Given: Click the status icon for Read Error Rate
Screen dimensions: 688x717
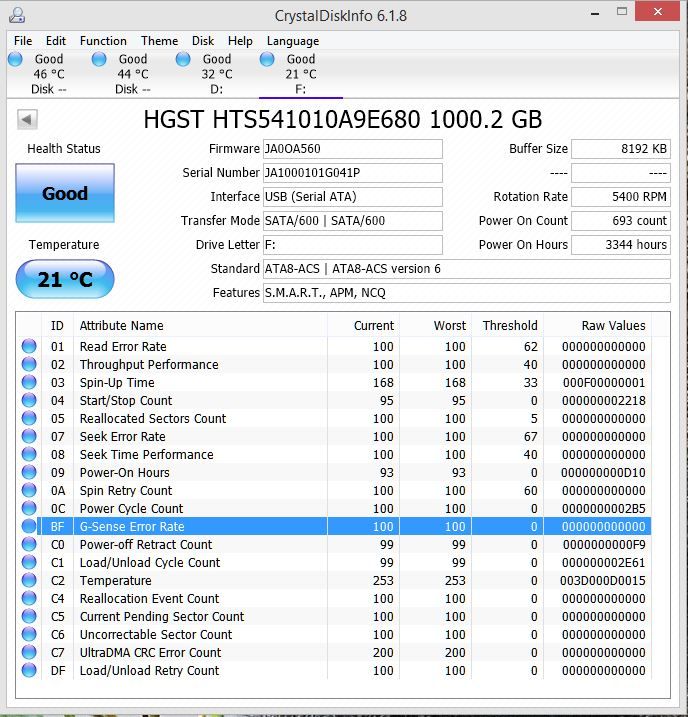Looking at the screenshot, I should click(29, 346).
